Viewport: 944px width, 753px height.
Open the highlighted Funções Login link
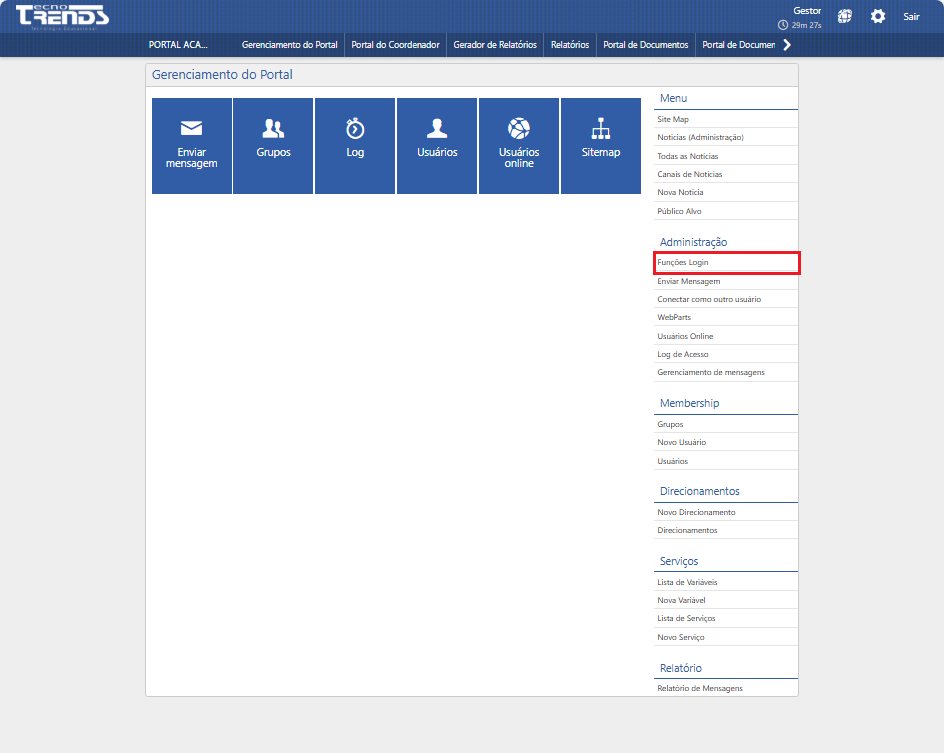[683, 262]
